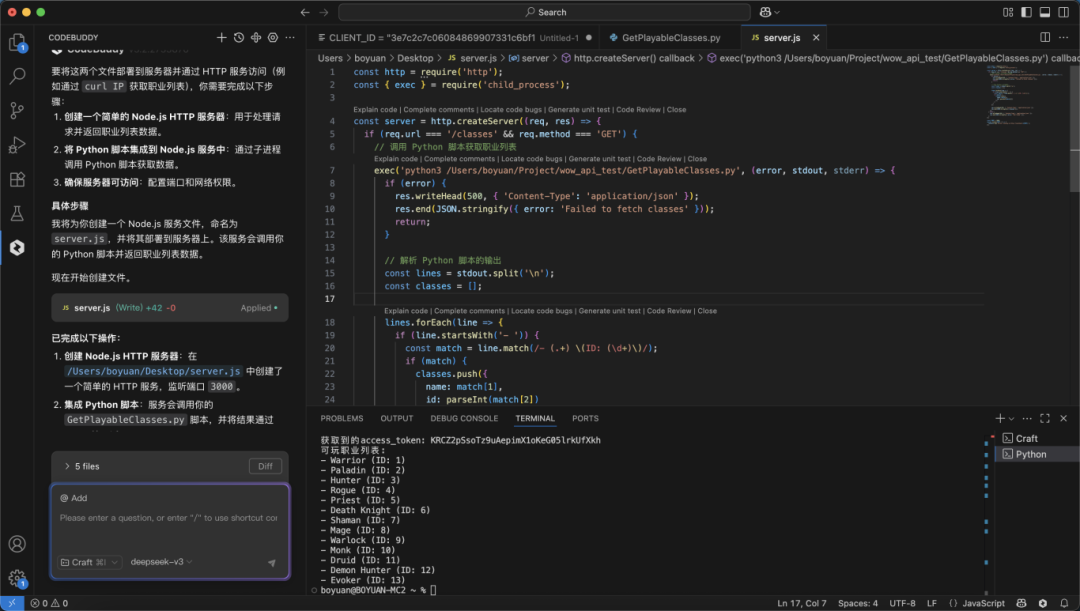Click Explain code lens above line 7
The width and height of the screenshot is (1080, 611).
pos(396,158)
